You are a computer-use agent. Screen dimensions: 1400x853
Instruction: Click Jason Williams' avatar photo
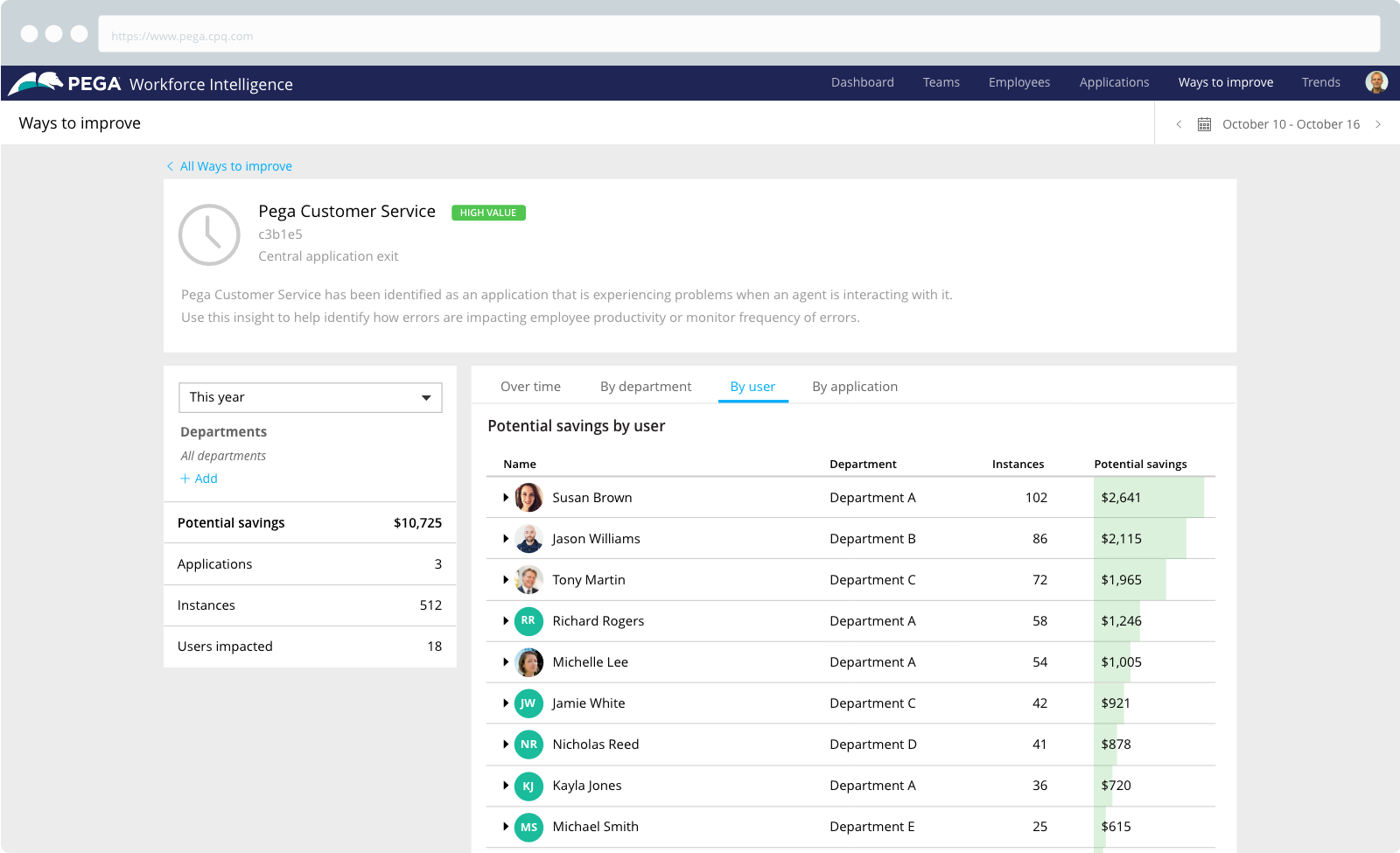pyautogui.click(x=528, y=538)
